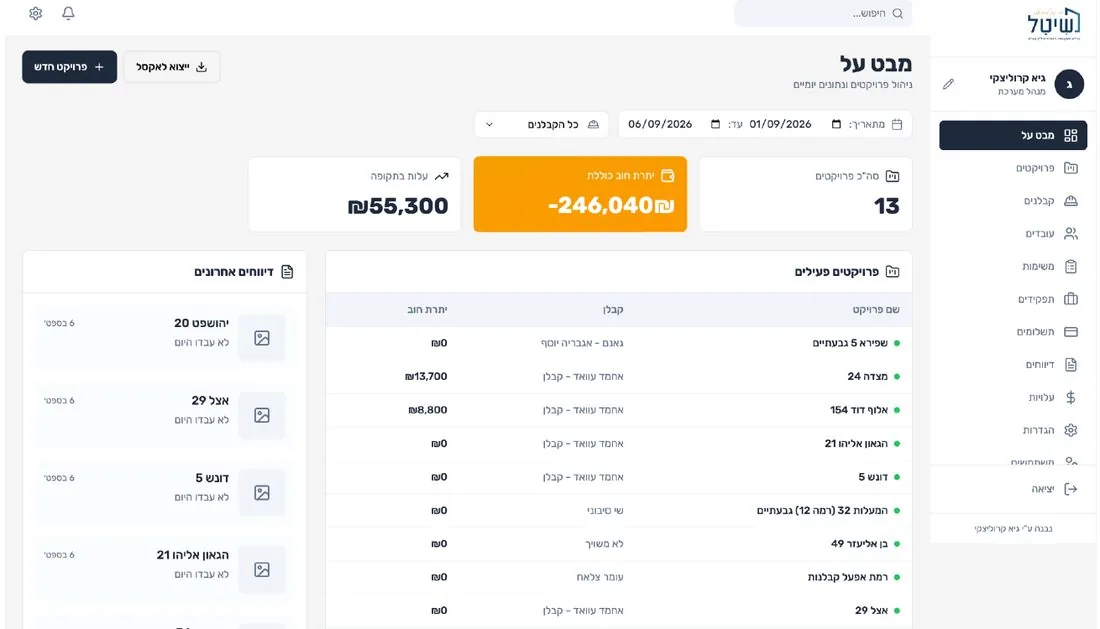Open הגדרות in the sidebar
Viewport: 1100px width, 629px height.
click(x=1013, y=430)
